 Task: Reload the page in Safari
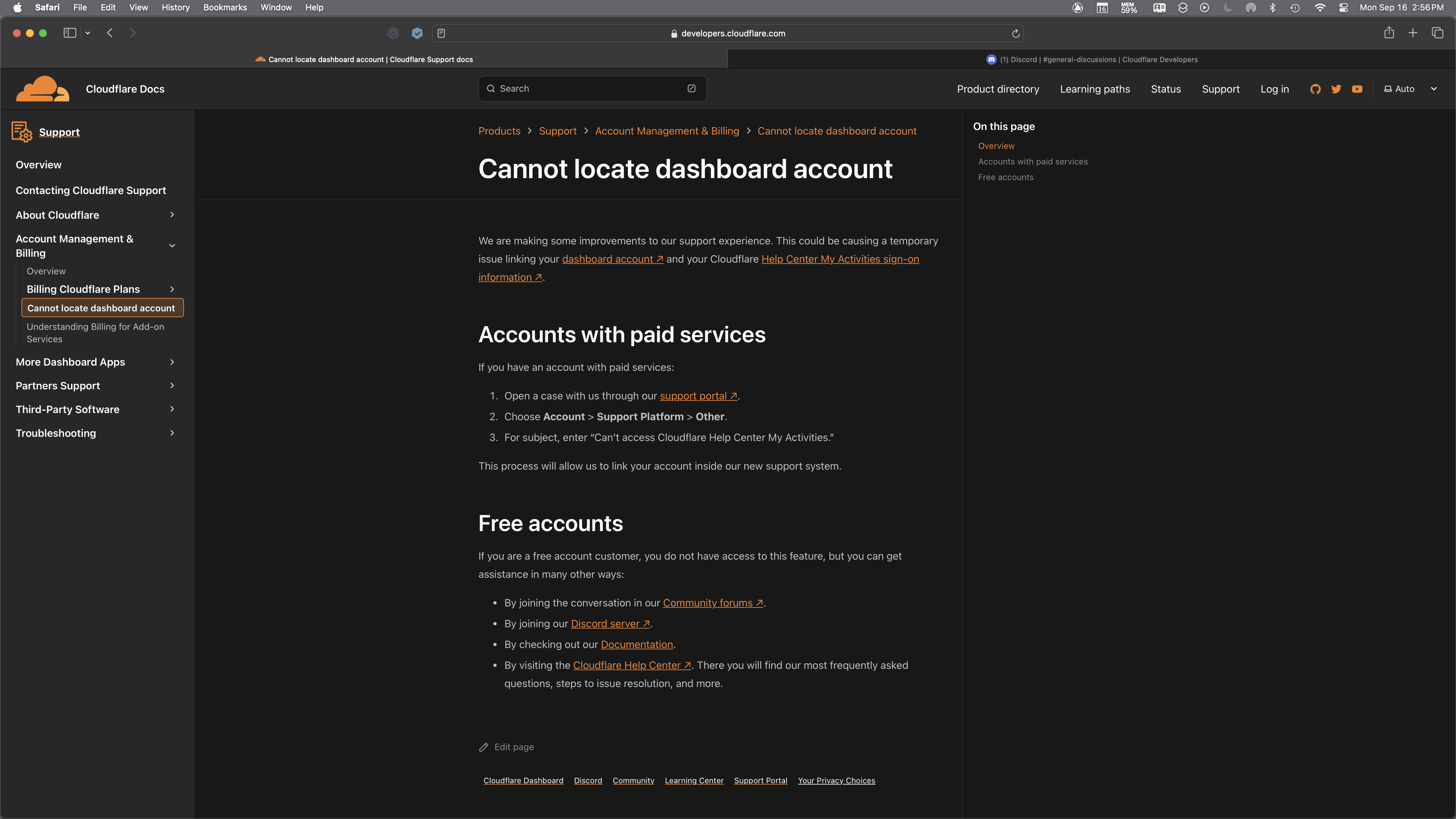1015,33
